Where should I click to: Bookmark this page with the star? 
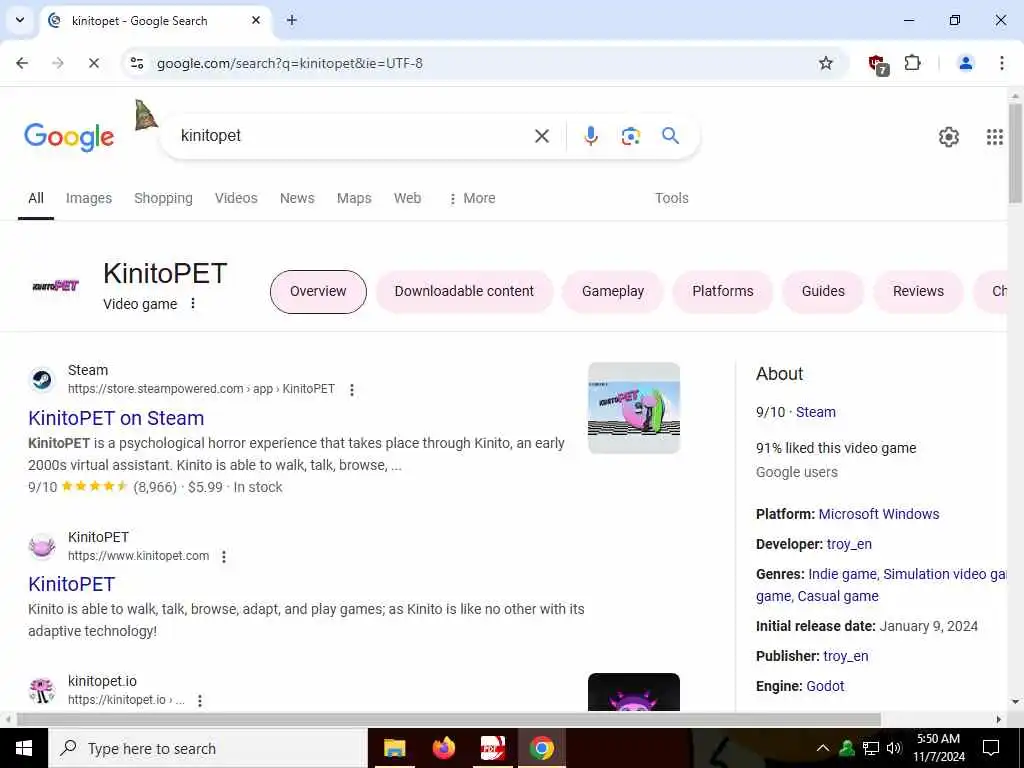(825, 63)
